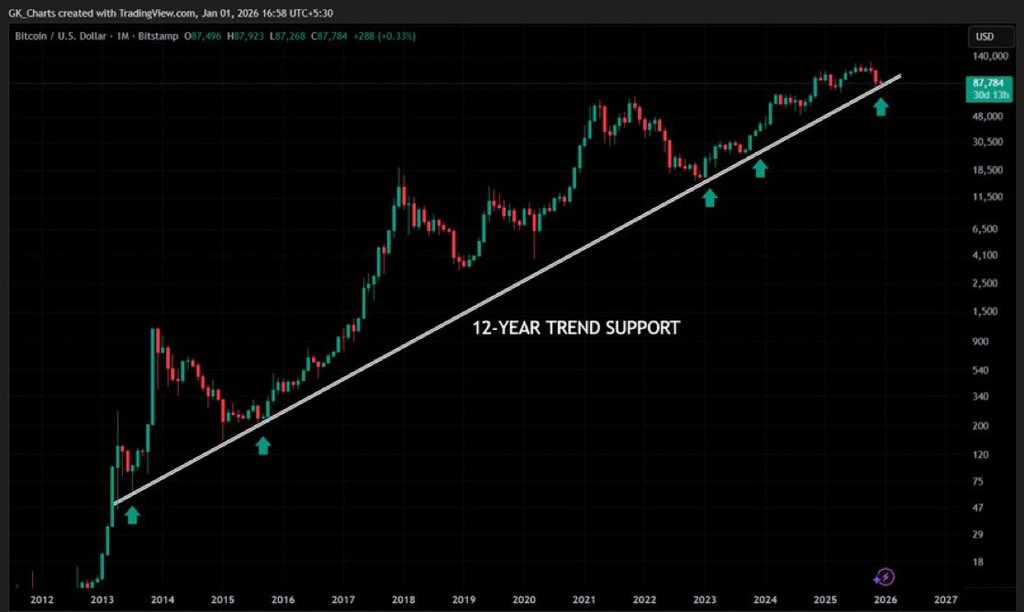
Task: Click the green arrow marker before 2024
Action: click(x=761, y=168)
